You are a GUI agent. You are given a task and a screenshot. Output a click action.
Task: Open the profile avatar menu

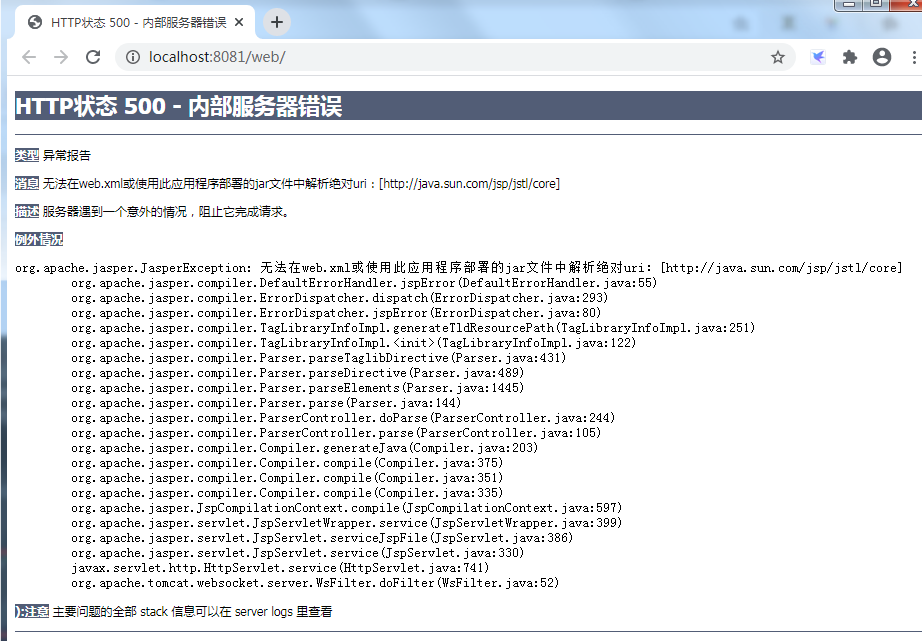point(881,57)
